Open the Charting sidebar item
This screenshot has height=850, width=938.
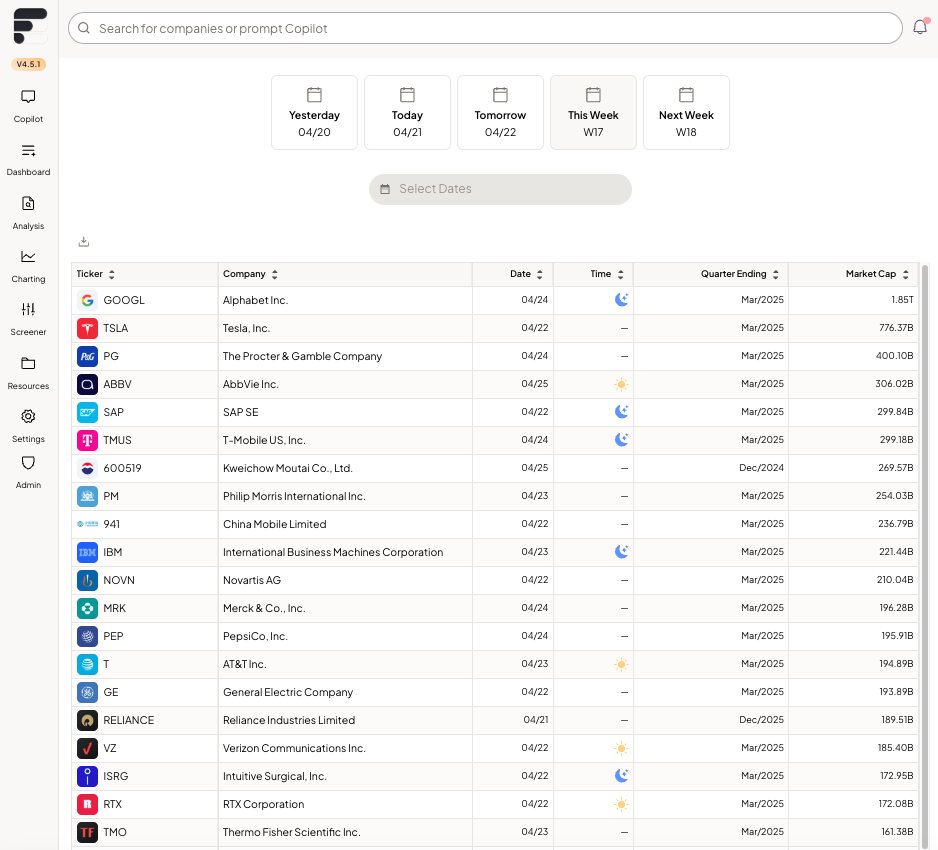tap(28, 266)
